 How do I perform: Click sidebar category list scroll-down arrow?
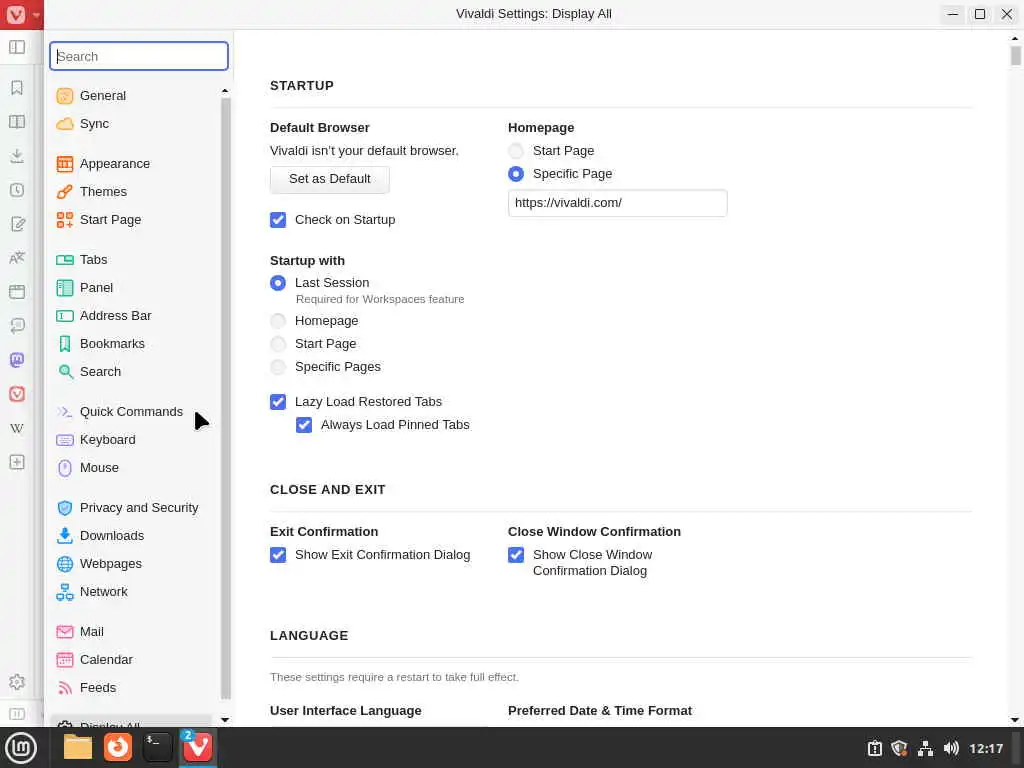click(225, 720)
